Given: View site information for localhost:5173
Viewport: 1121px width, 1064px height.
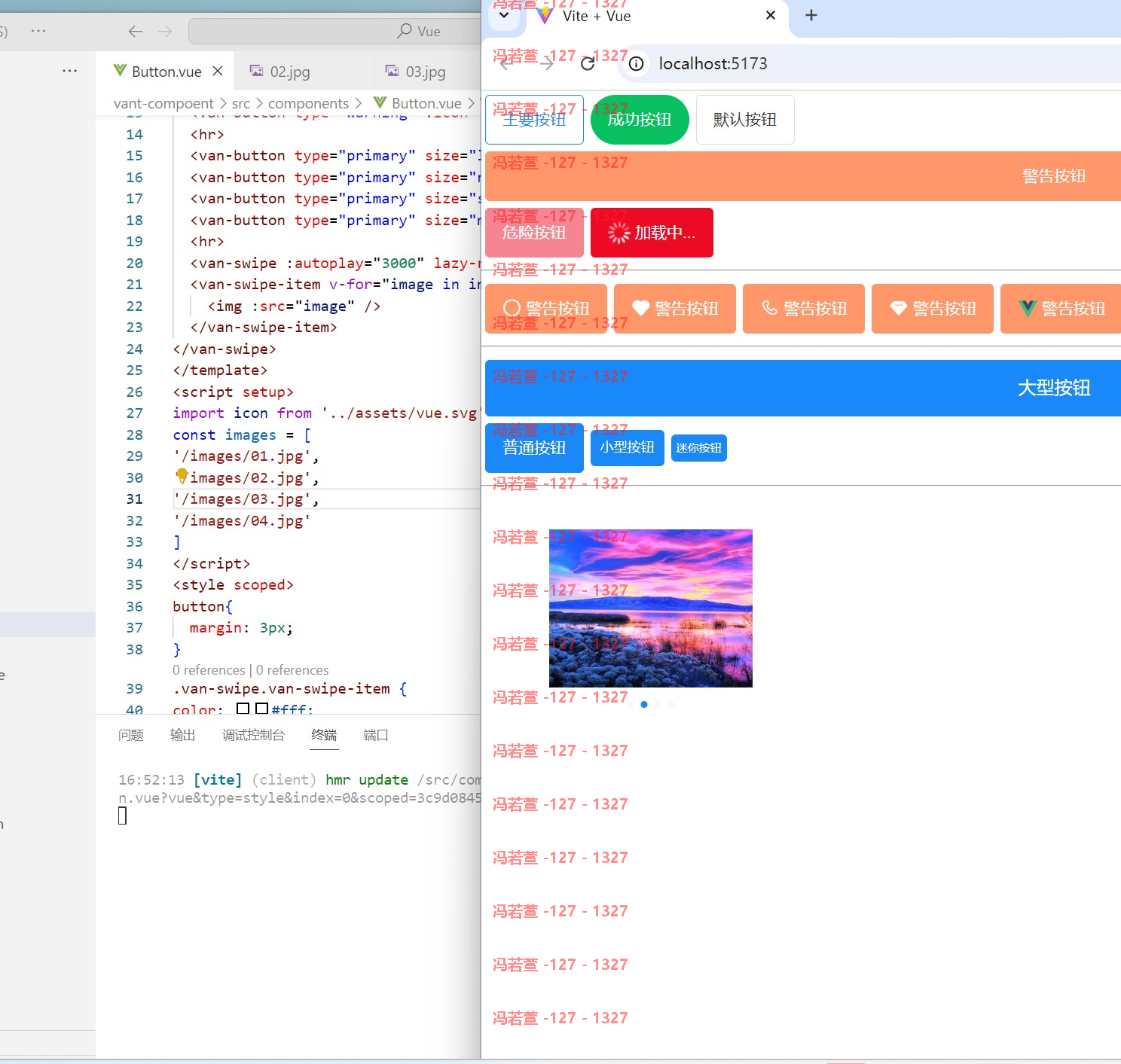Looking at the screenshot, I should pos(637,63).
